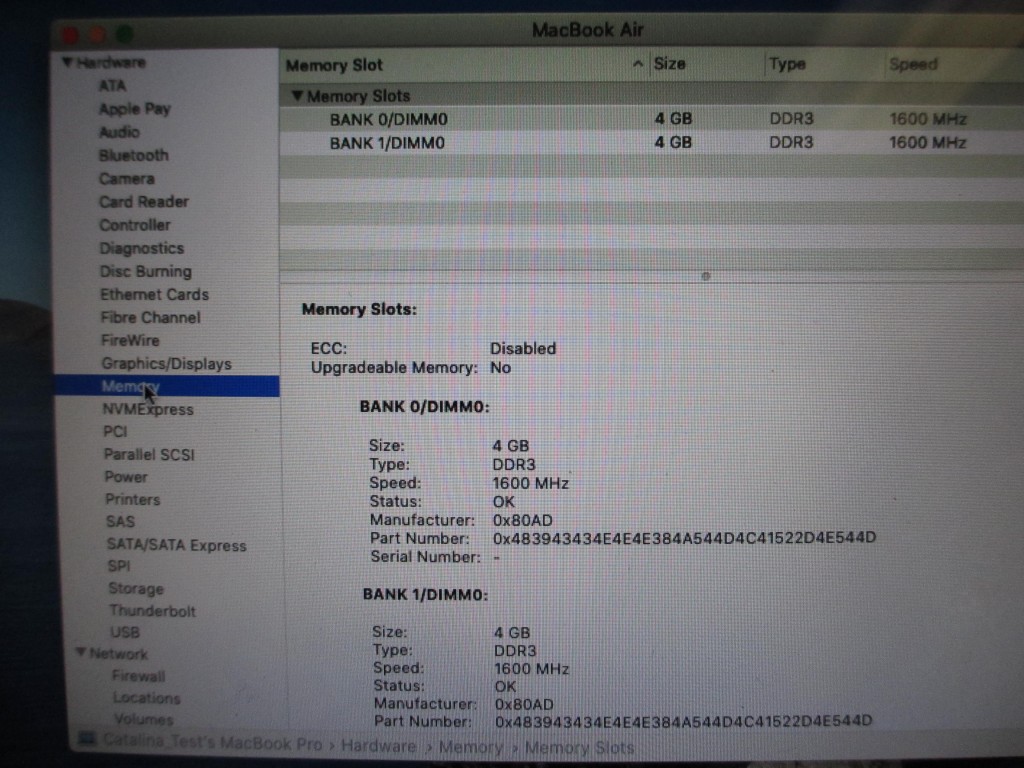Click the 'BANK 0/DIMM0:' heading in details pane
The height and width of the screenshot is (768, 1024).
click(x=424, y=407)
